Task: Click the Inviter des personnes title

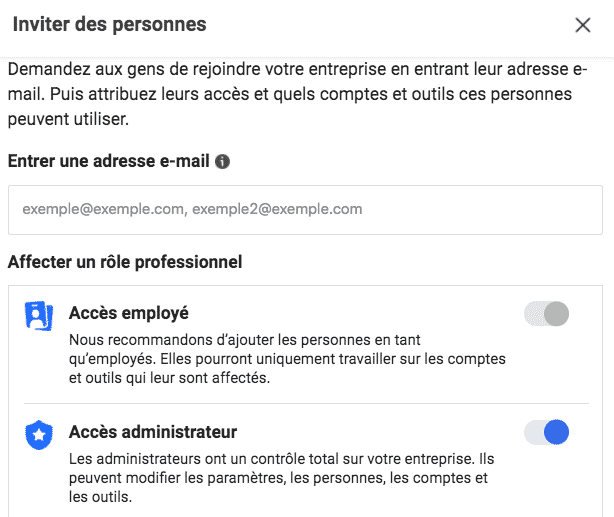Action: point(109,24)
